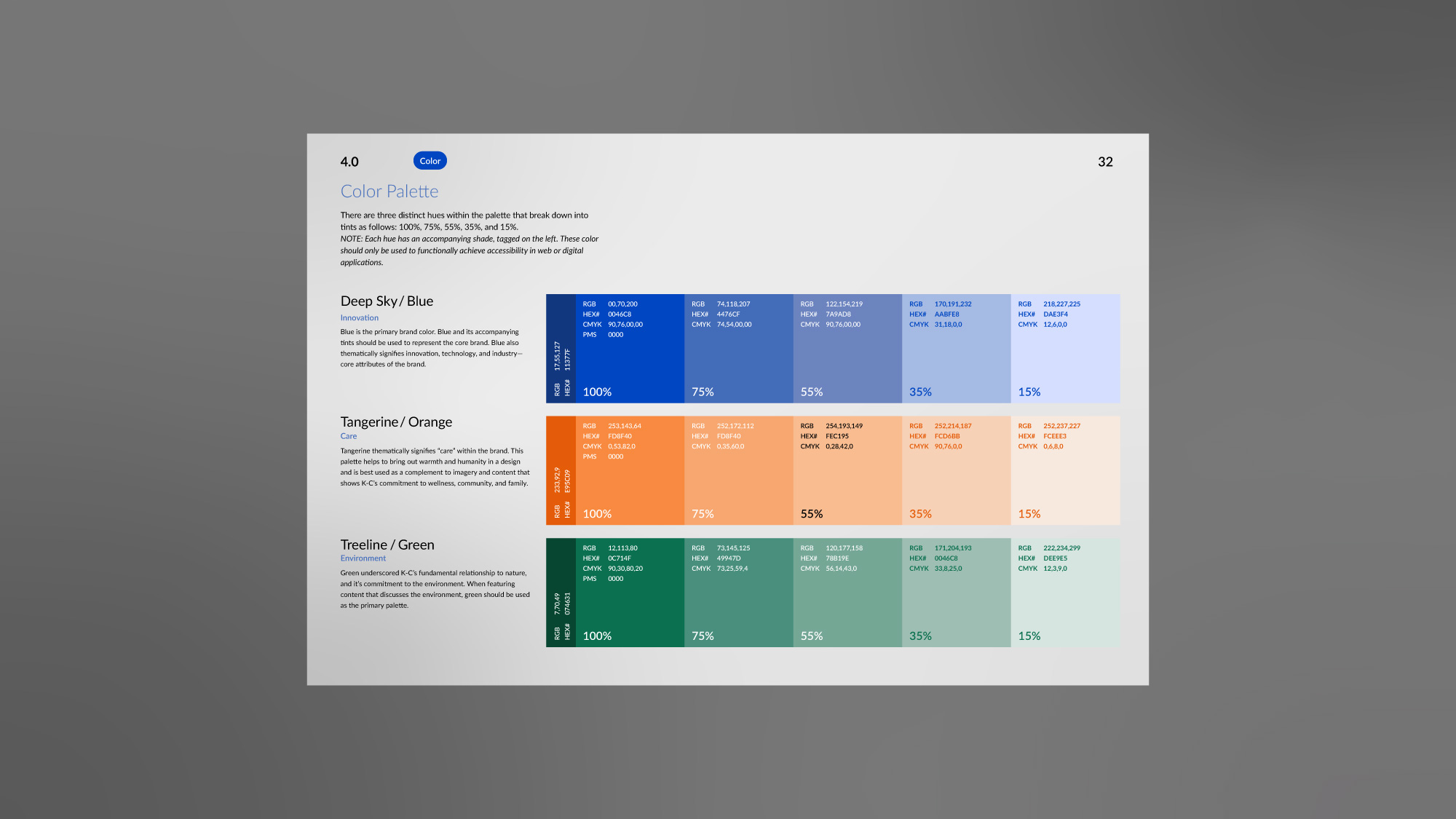Select the Green 75% tint swatch
This screenshot has height=819, width=1456.
[738, 604]
